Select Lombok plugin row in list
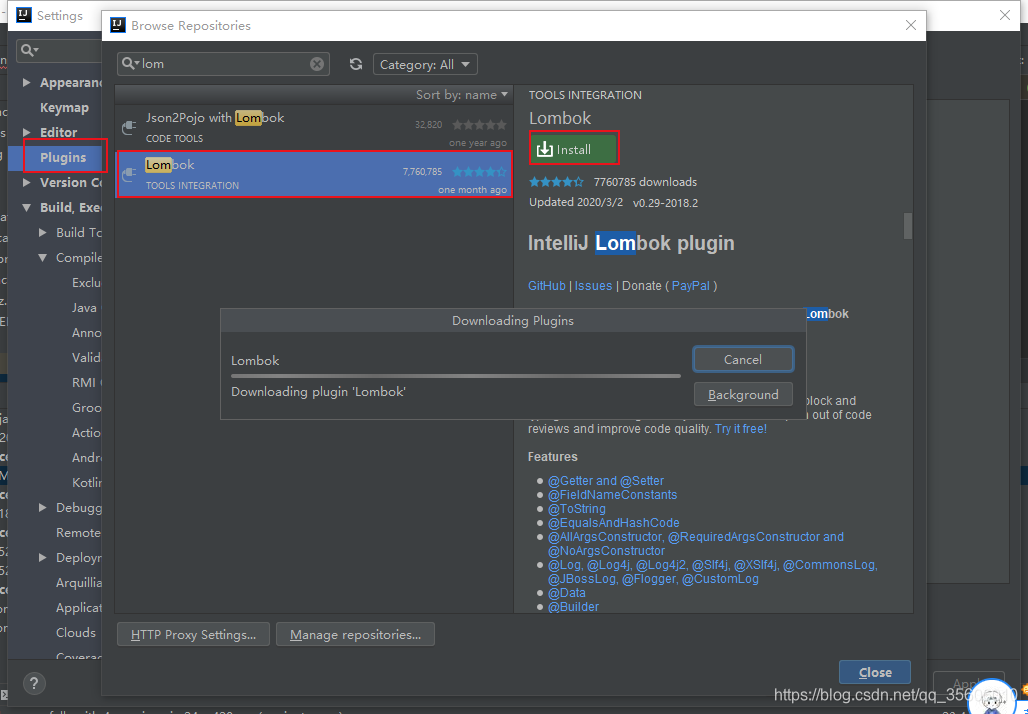Screen dimensions: 1028x714 point(314,174)
